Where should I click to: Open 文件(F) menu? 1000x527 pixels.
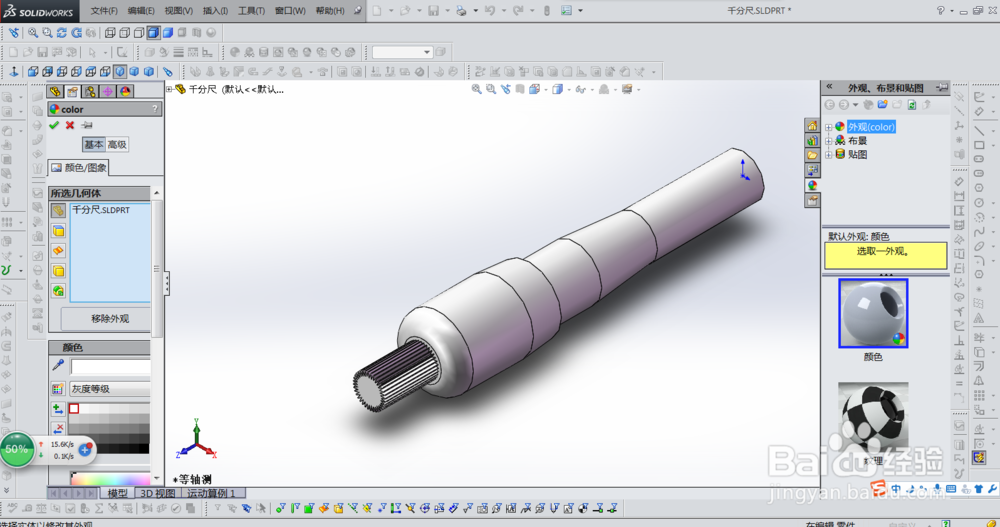click(104, 11)
